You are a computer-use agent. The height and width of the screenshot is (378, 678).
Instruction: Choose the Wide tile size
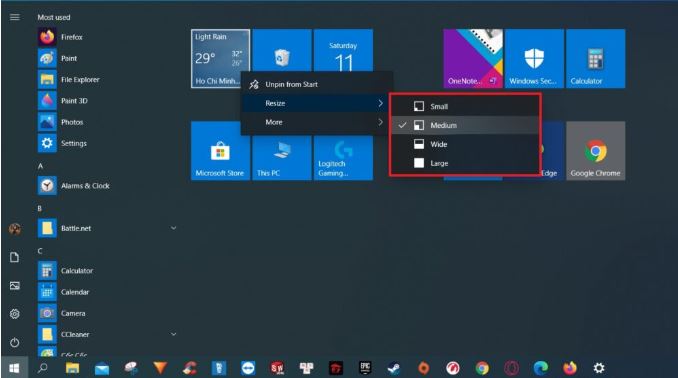click(465, 144)
